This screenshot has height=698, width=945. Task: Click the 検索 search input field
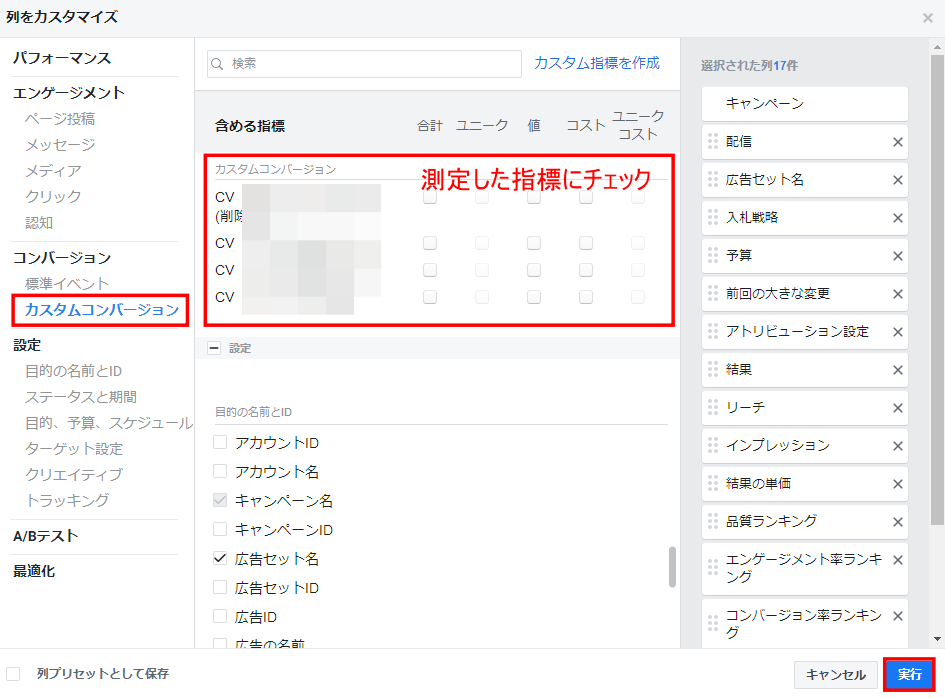(x=372, y=64)
